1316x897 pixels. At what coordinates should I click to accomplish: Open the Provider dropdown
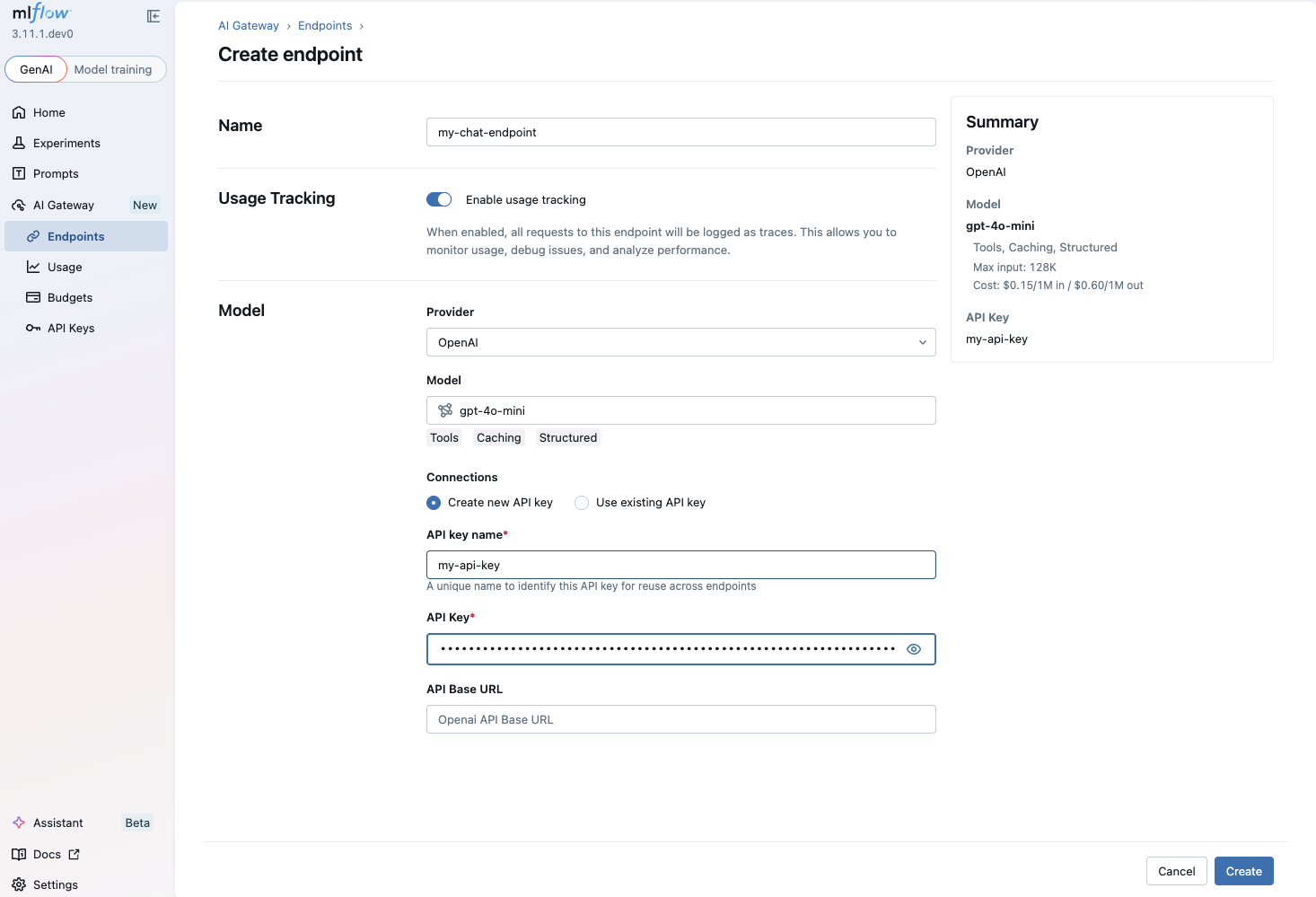pyautogui.click(x=680, y=342)
